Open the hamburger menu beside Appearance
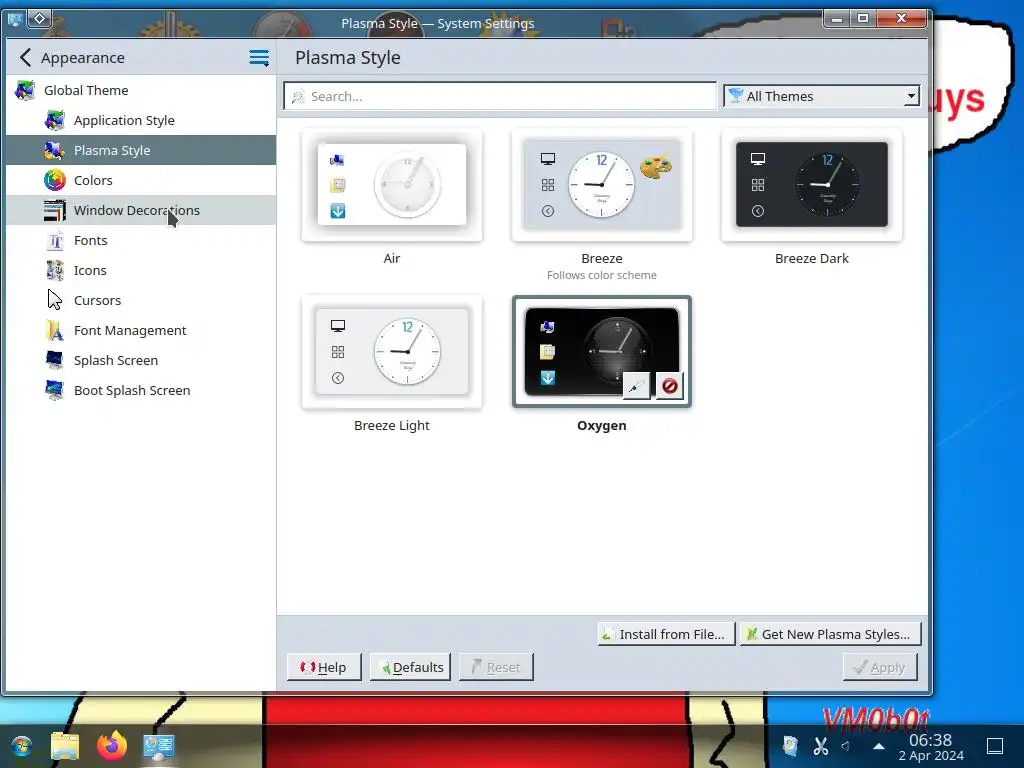 pos(259,57)
